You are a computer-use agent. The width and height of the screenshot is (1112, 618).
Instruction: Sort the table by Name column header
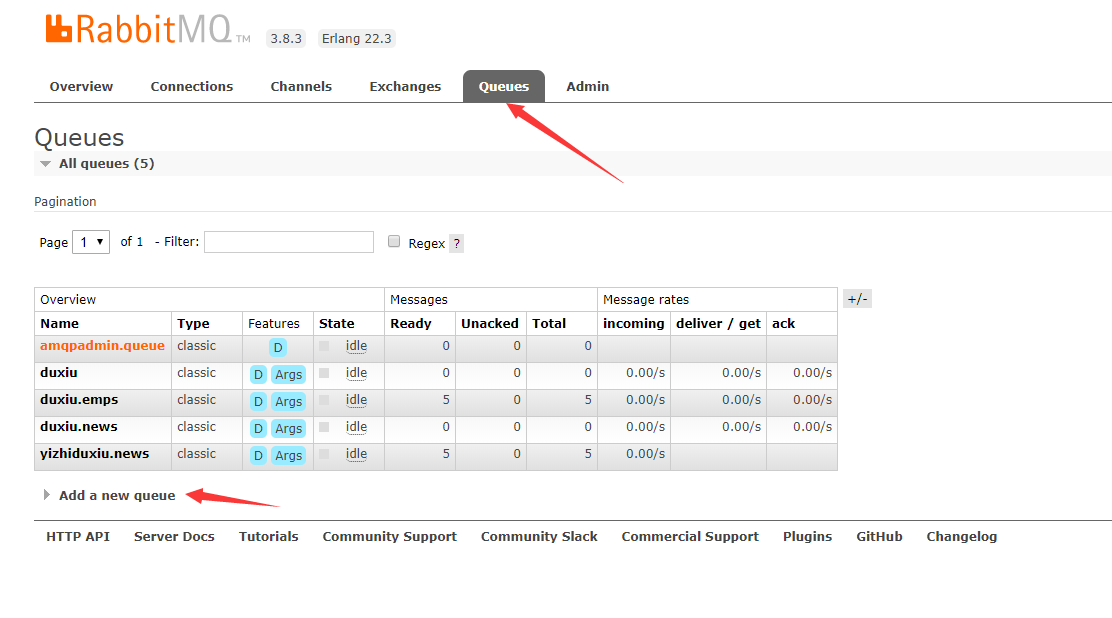pos(60,323)
